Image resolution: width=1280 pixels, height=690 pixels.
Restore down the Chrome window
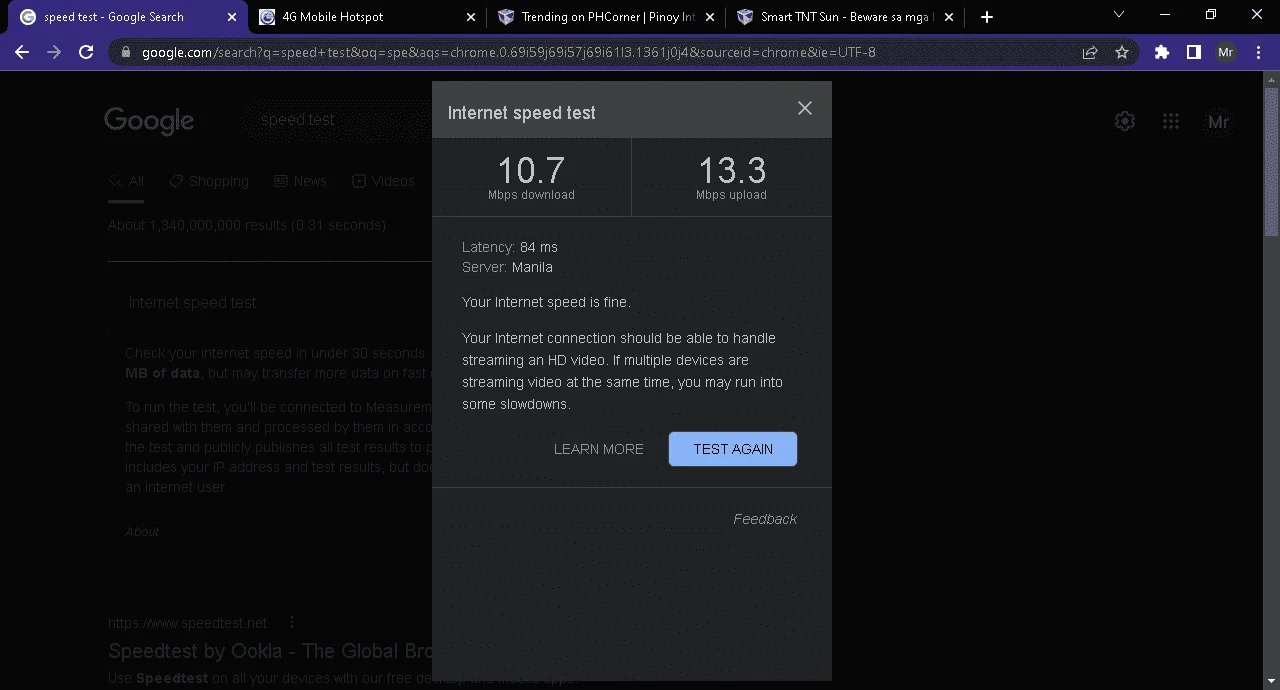(1211, 15)
